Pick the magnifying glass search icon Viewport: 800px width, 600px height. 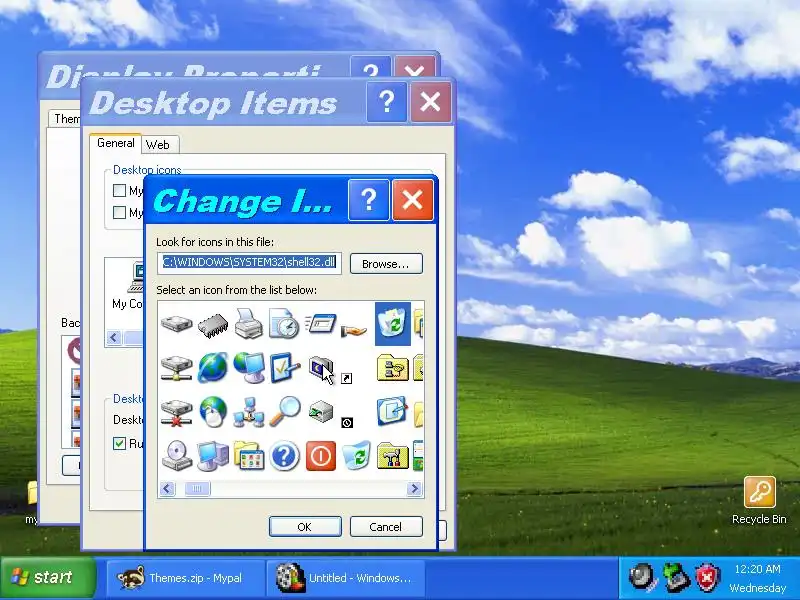tap(284, 411)
